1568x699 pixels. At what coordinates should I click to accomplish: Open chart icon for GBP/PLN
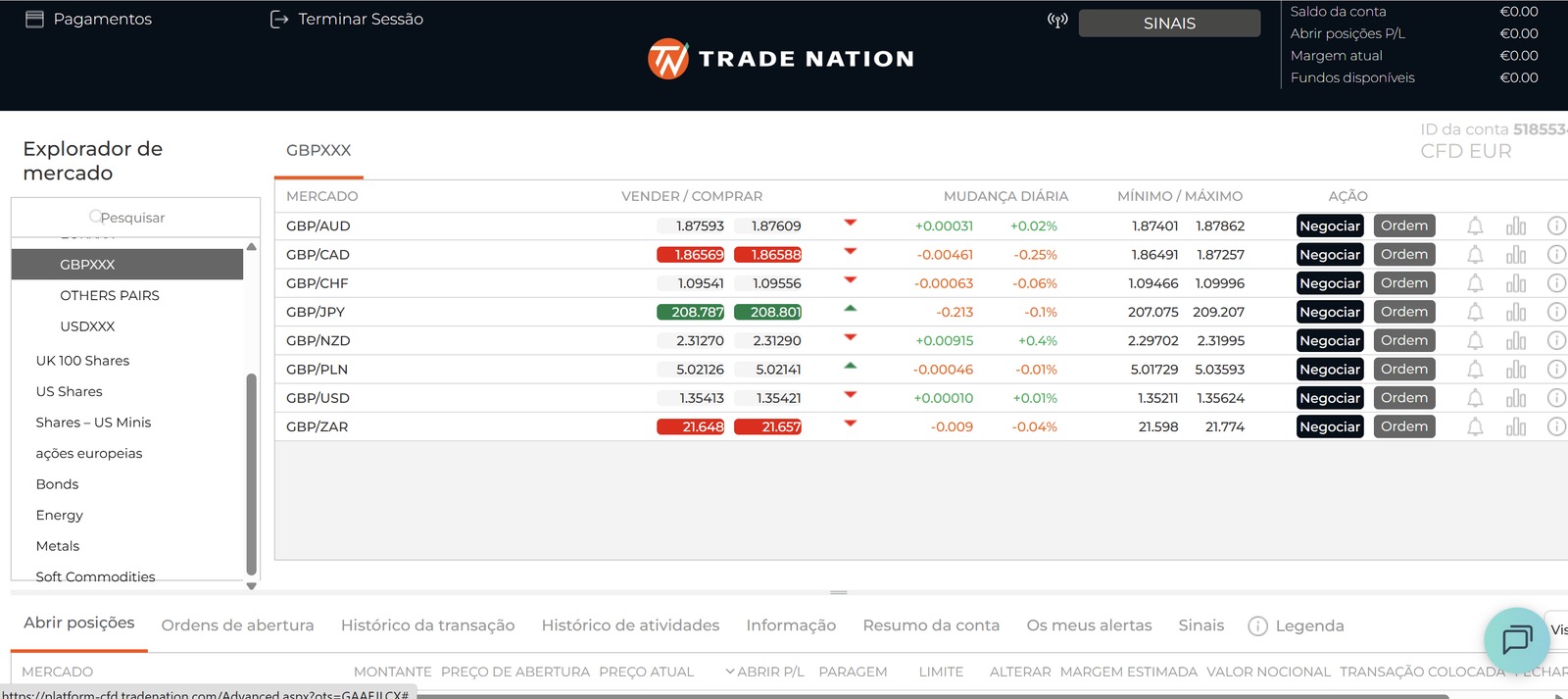coord(1516,370)
